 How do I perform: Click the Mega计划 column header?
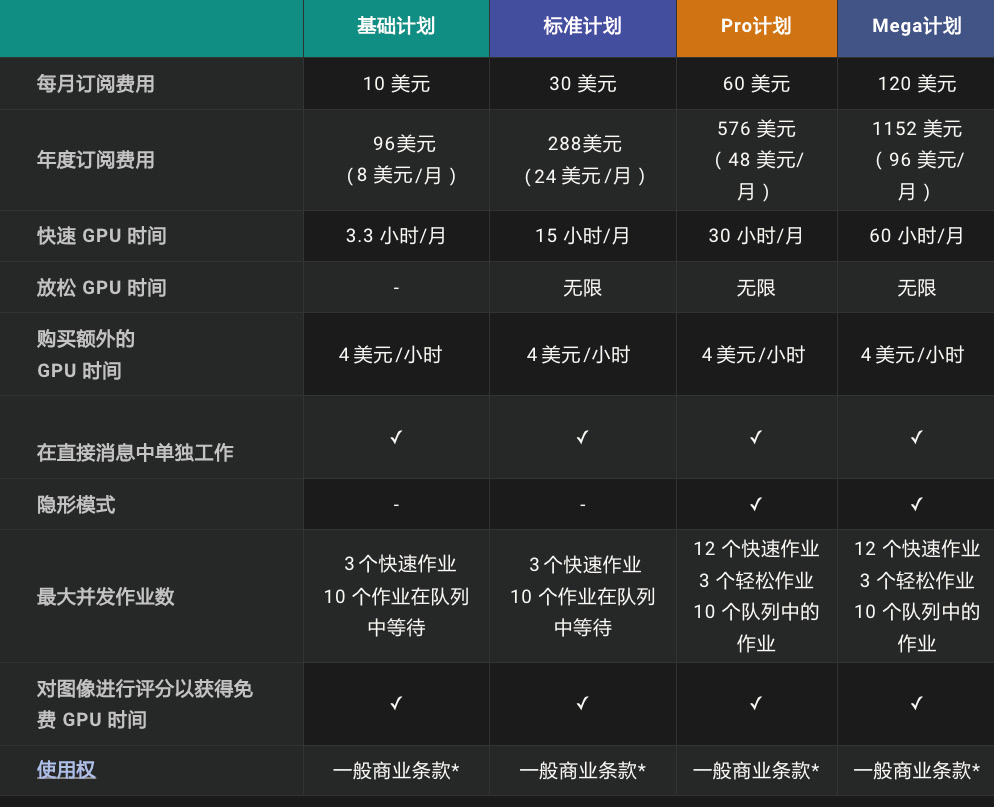tap(916, 27)
